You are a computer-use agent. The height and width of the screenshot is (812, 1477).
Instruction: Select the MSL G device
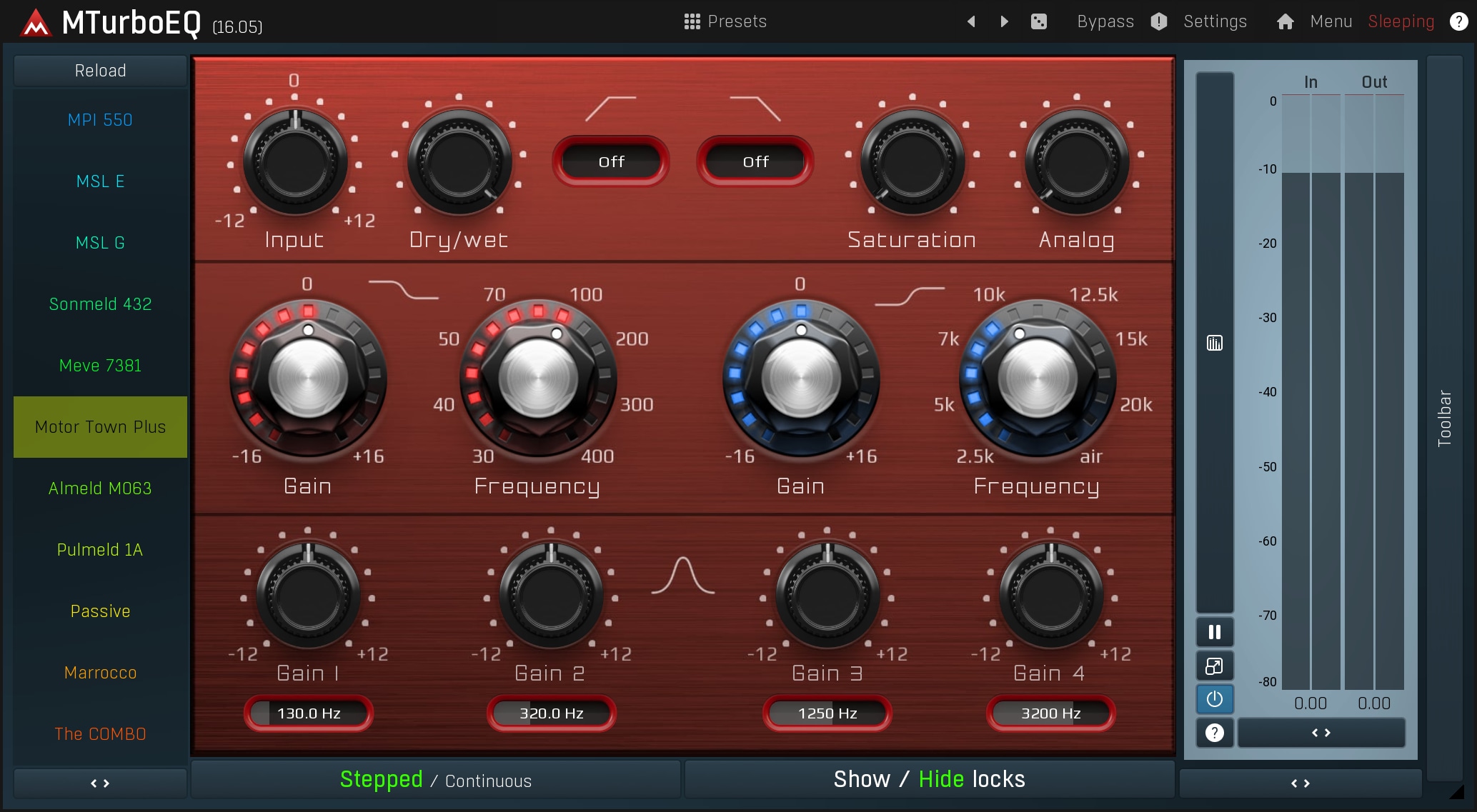tap(100, 243)
